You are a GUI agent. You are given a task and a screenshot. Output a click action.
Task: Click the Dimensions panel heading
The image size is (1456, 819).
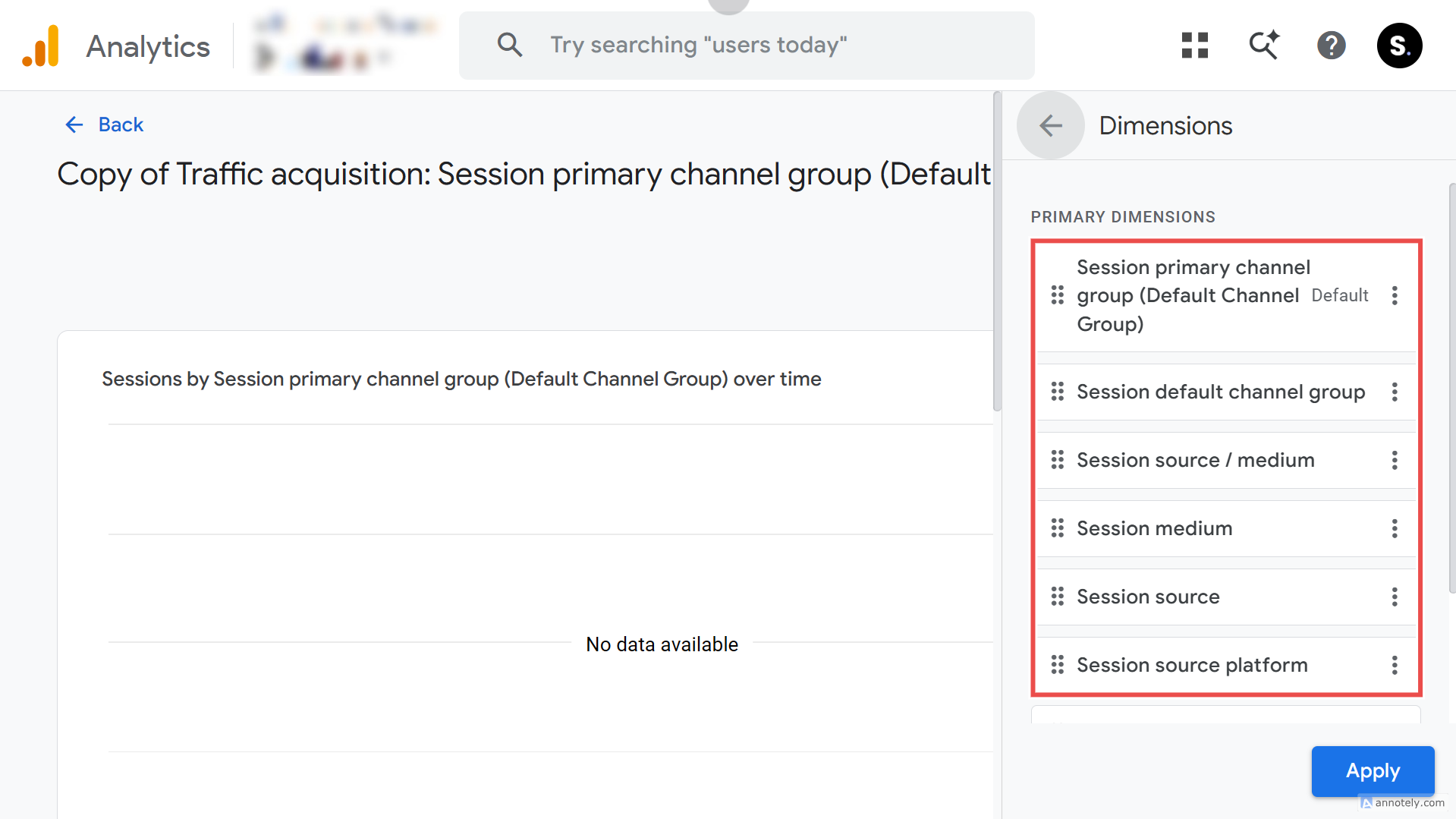tap(1165, 125)
